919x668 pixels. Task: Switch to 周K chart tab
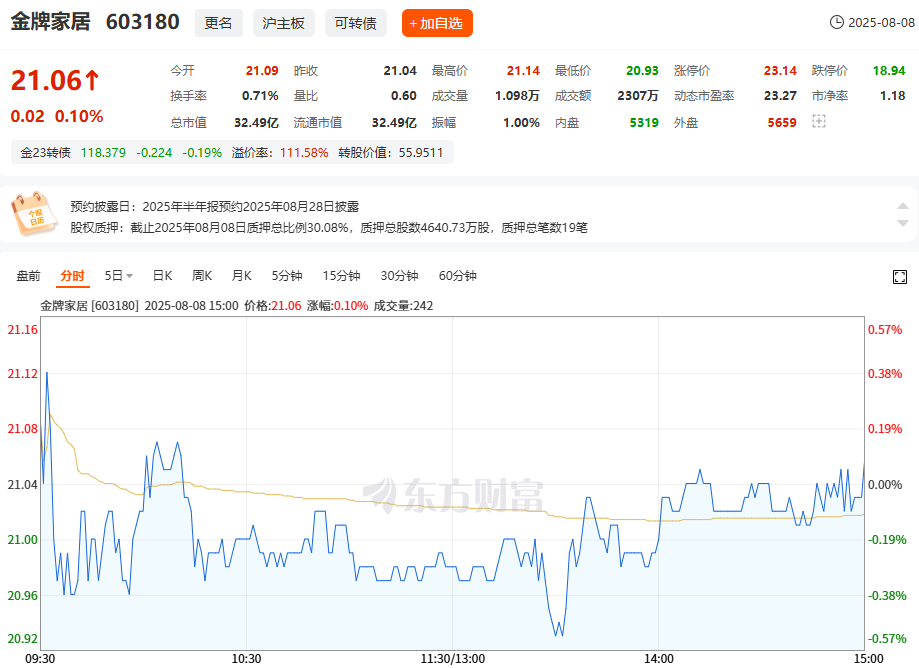tap(202, 275)
